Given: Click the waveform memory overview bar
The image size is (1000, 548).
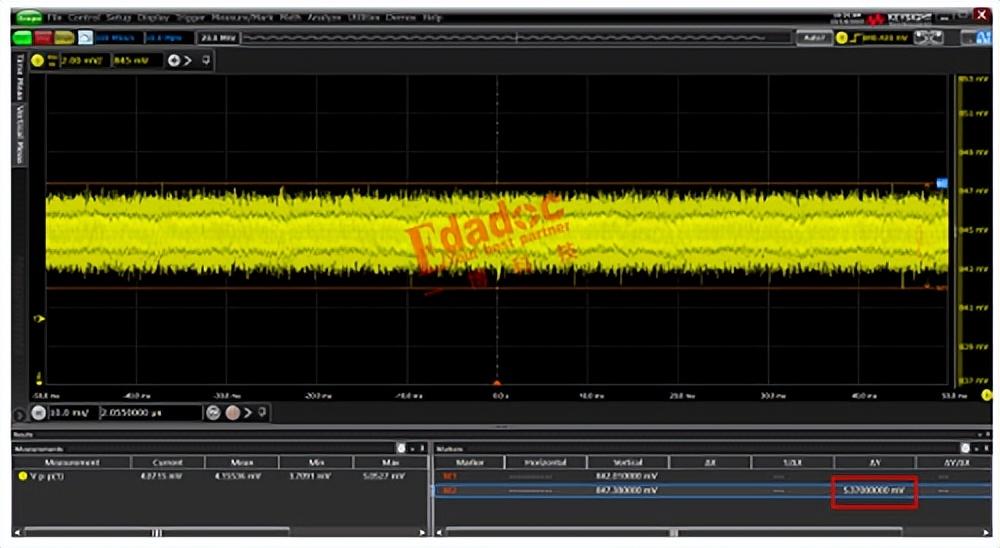Looking at the screenshot, I should [x=517, y=38].
